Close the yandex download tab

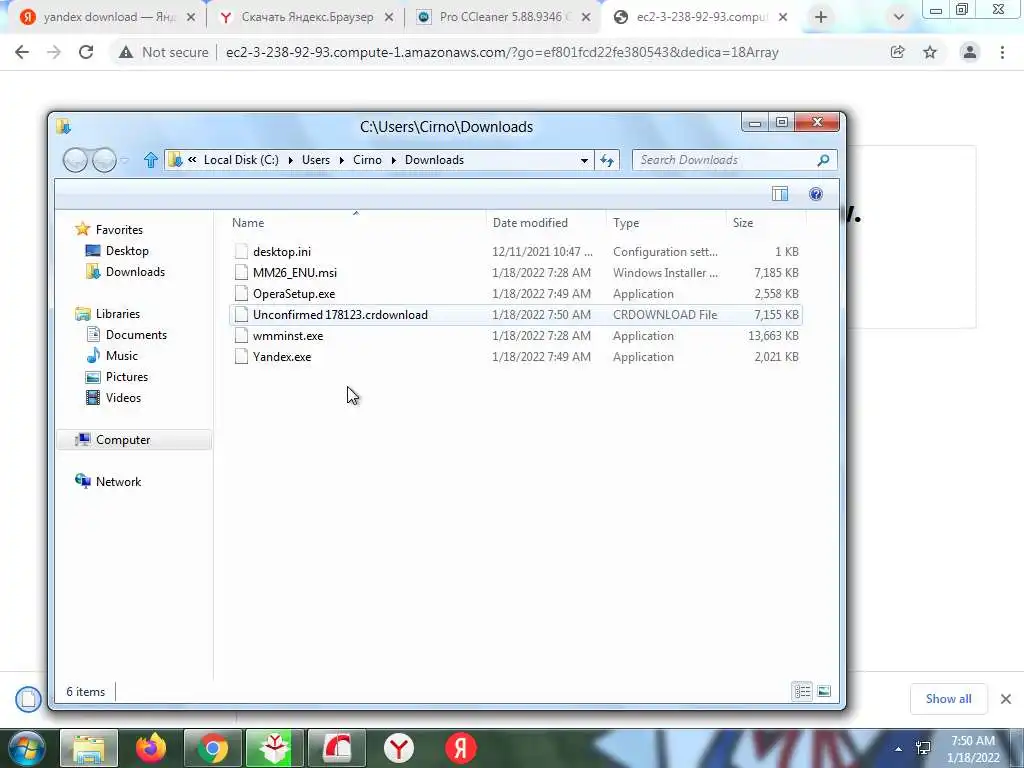pos(191,18)
